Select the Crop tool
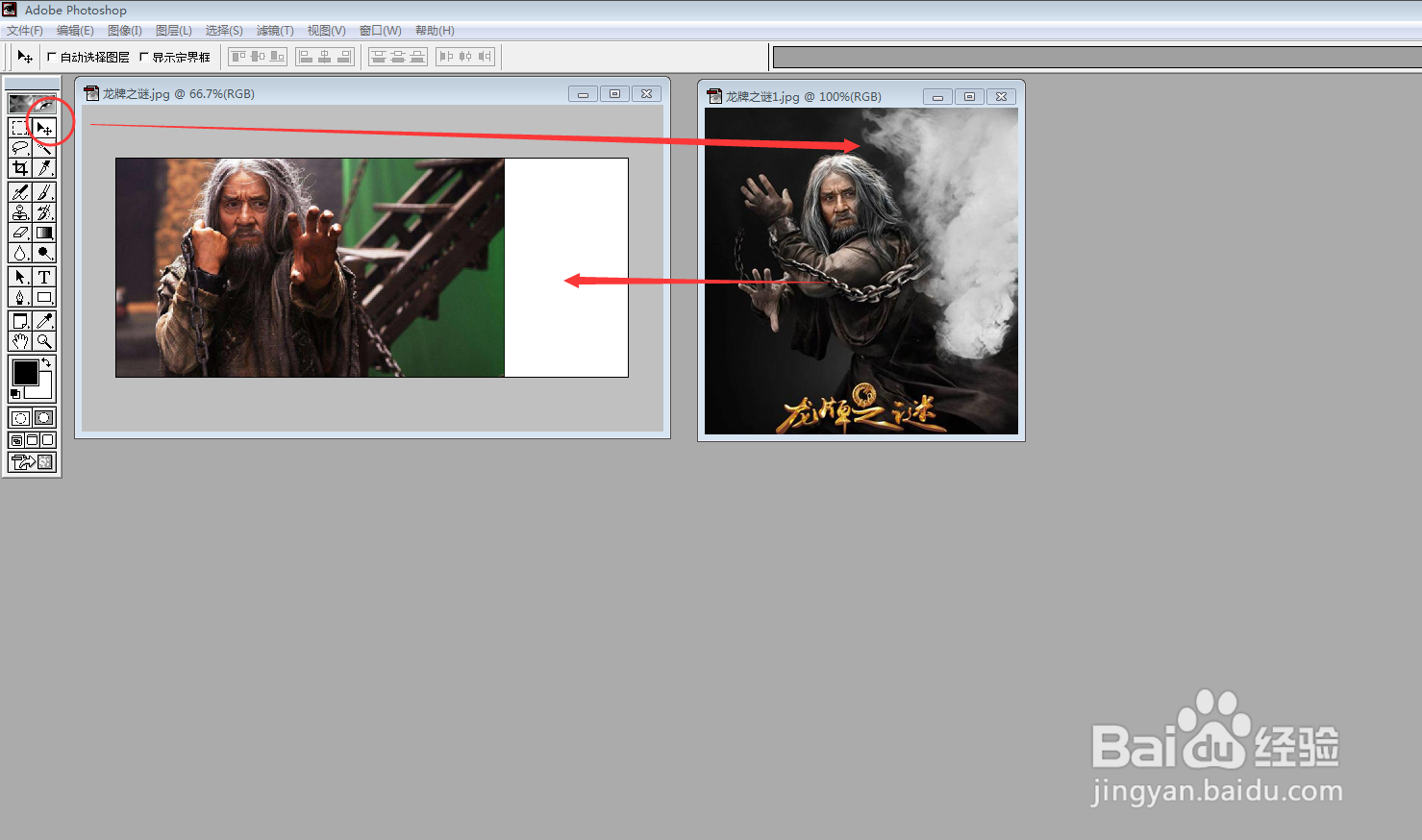1422x840 pixels. coord(19,167)
